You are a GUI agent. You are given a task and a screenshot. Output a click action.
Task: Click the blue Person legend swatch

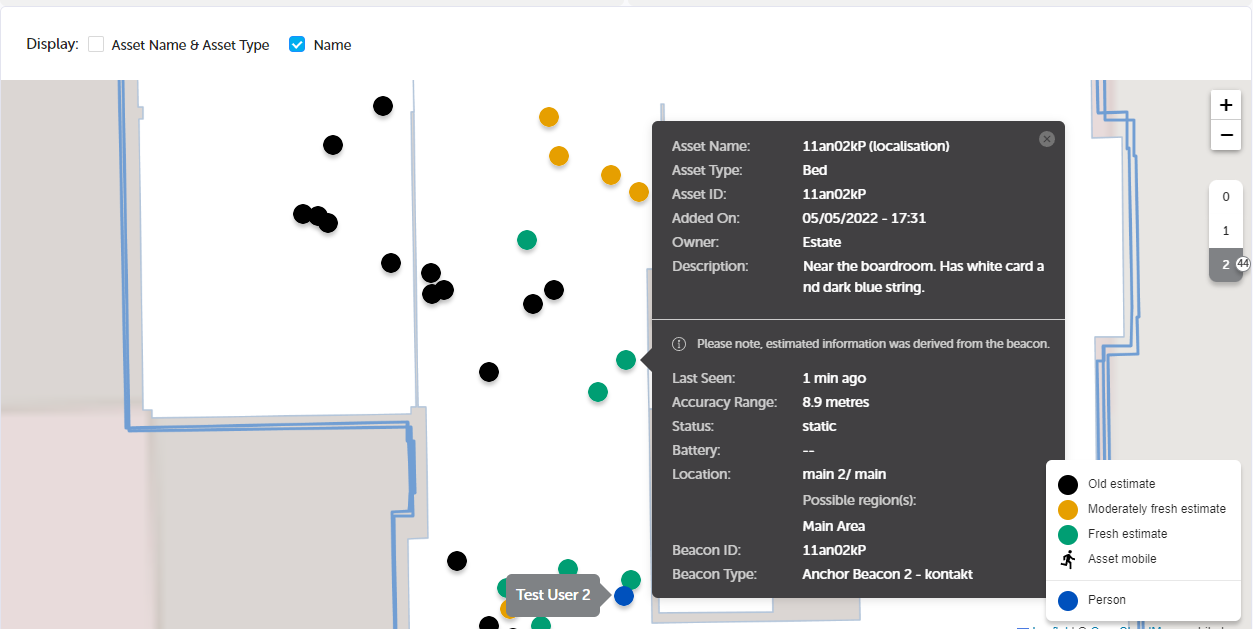[x=1068, y=600]
